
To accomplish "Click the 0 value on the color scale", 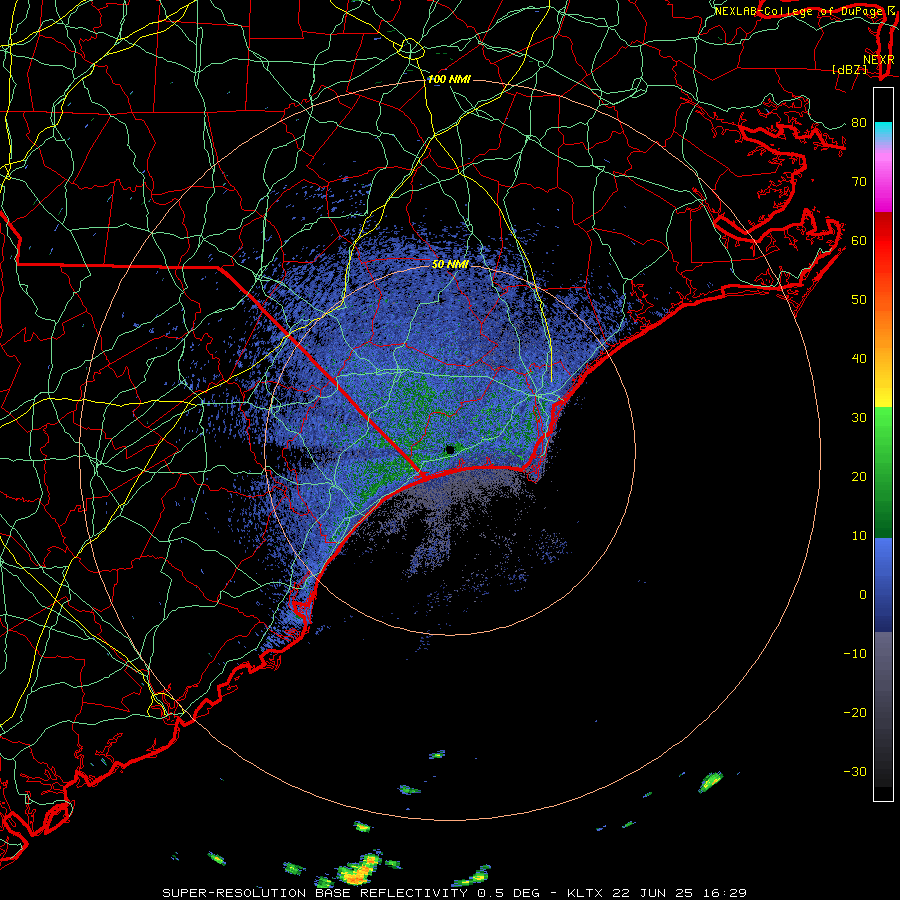I will [x=863, y=595].
